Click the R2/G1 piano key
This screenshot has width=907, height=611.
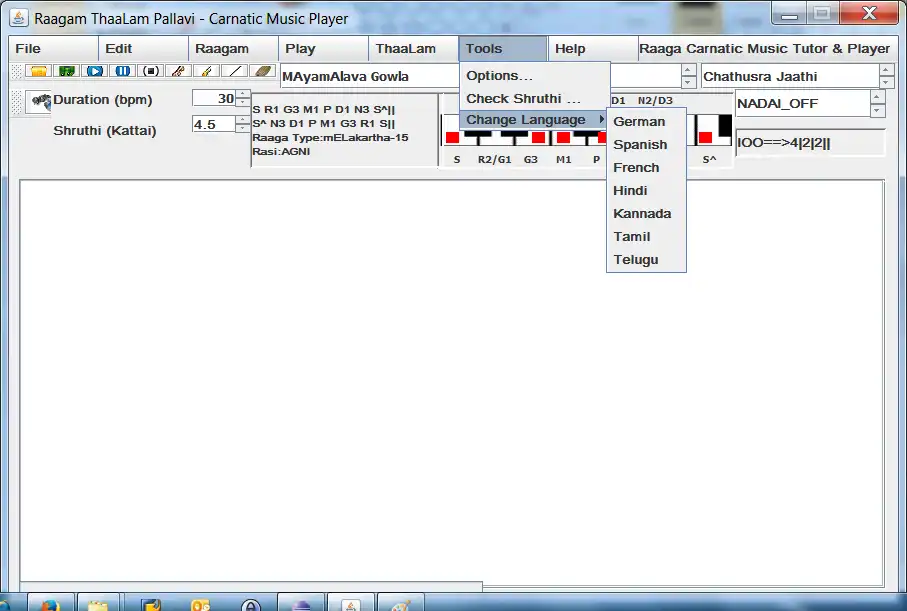478,134
